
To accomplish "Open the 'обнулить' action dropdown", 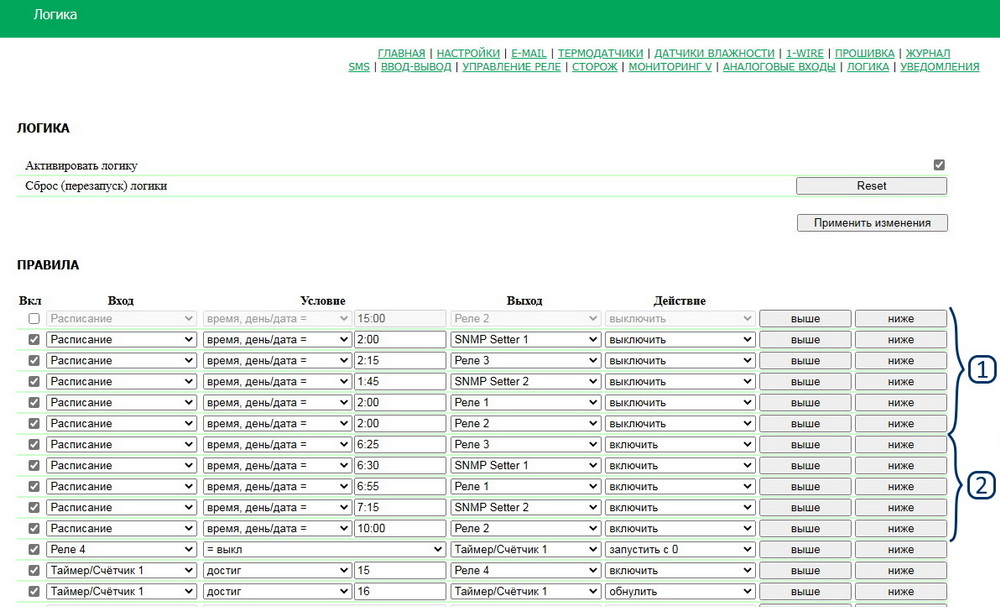I will tap(679, 591).
